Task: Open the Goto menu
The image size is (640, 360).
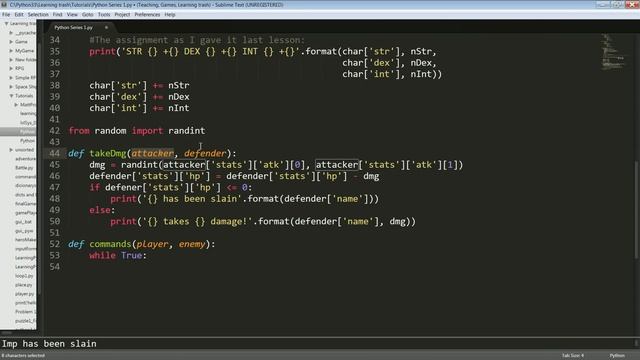Action: (x=87, y=14)
